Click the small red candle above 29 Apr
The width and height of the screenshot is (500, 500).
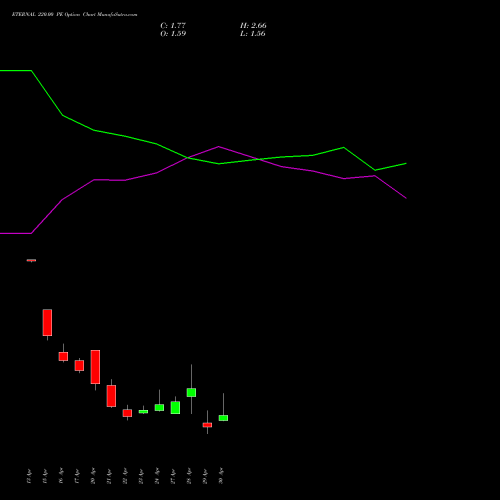pyautogui.click(x=207, y=425)
